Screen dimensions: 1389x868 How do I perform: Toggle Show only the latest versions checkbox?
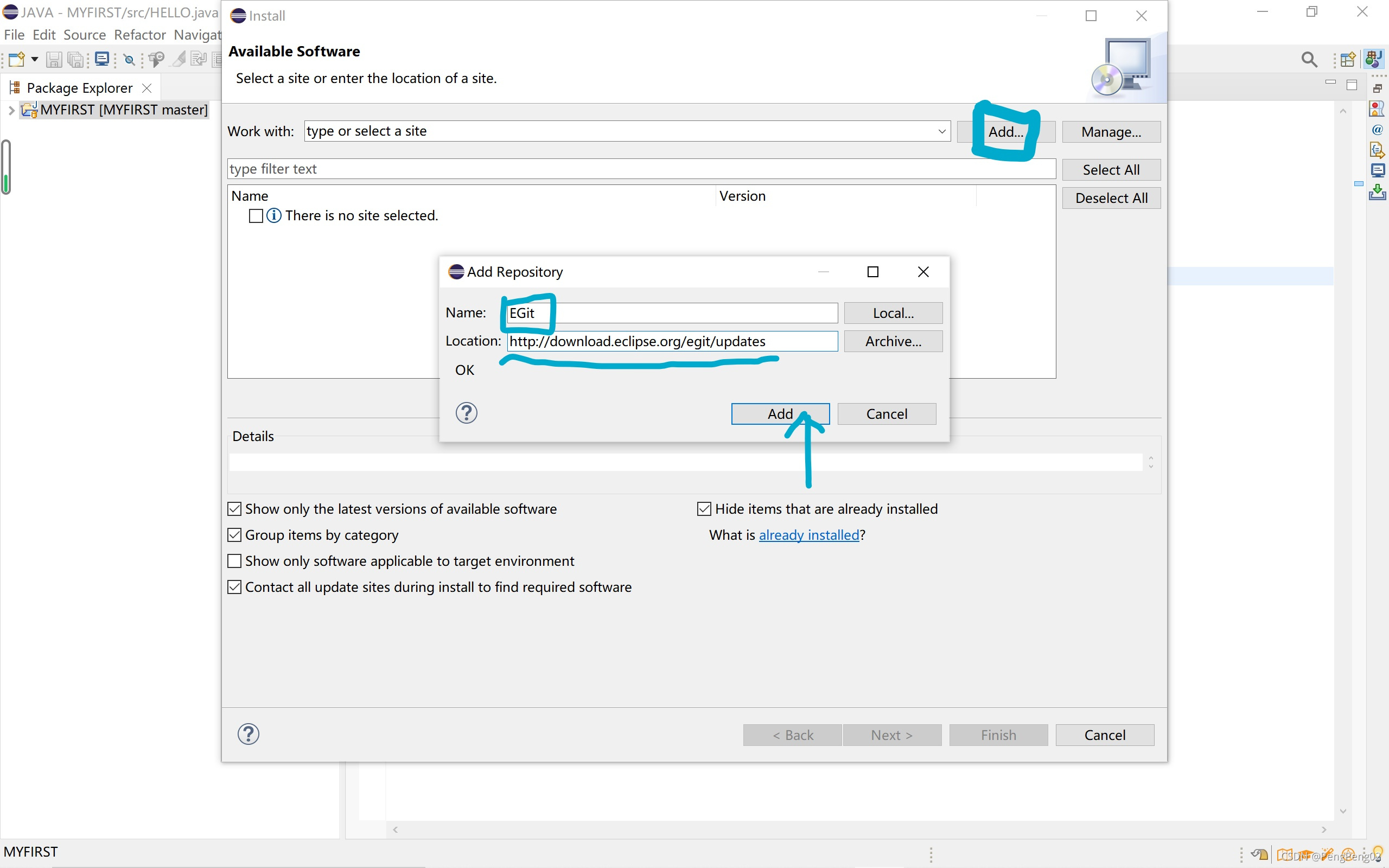click(x=234, y=509)
